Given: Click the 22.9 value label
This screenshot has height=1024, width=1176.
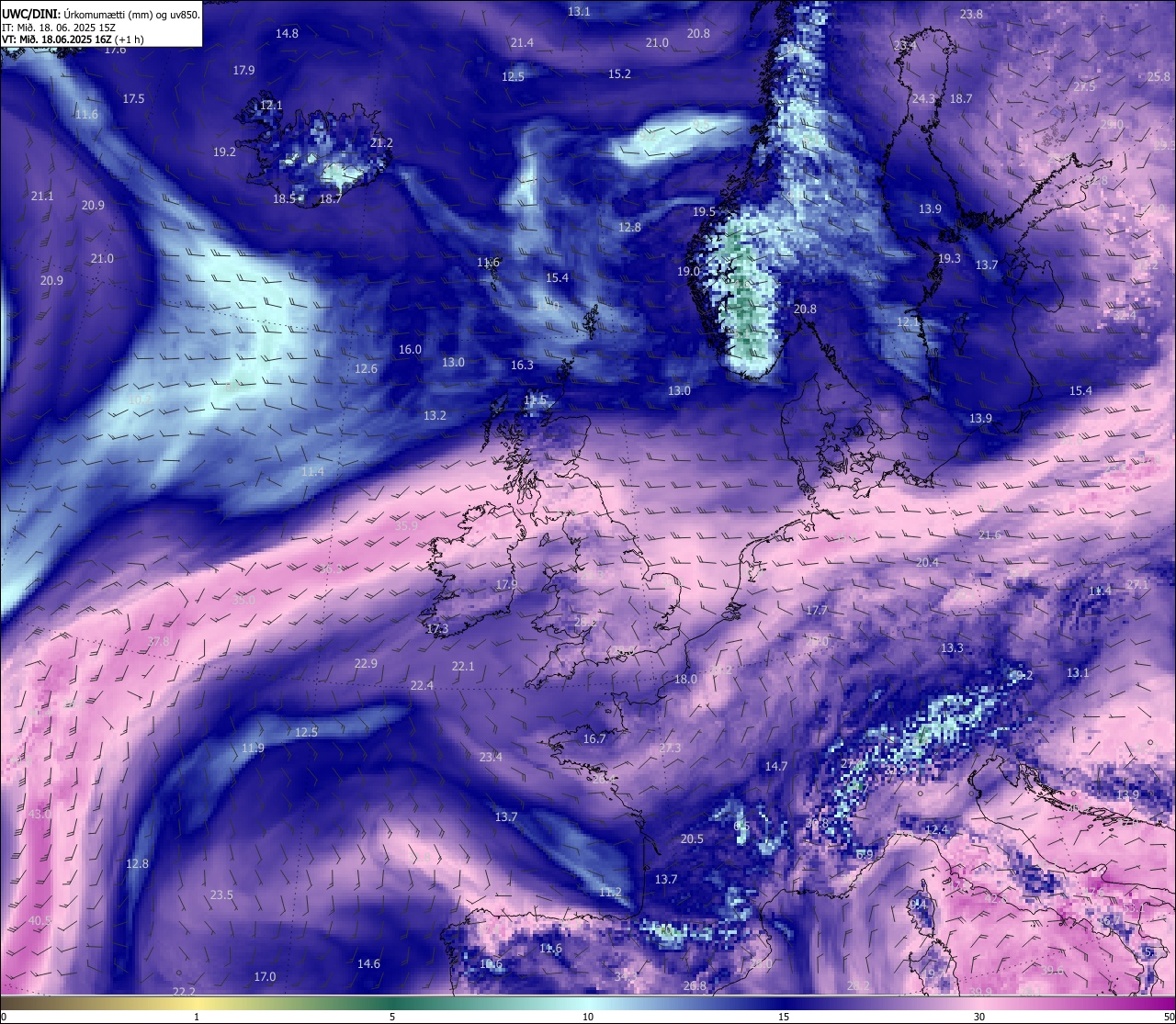Looking at the screenshot, I should [x=366, y=664].
